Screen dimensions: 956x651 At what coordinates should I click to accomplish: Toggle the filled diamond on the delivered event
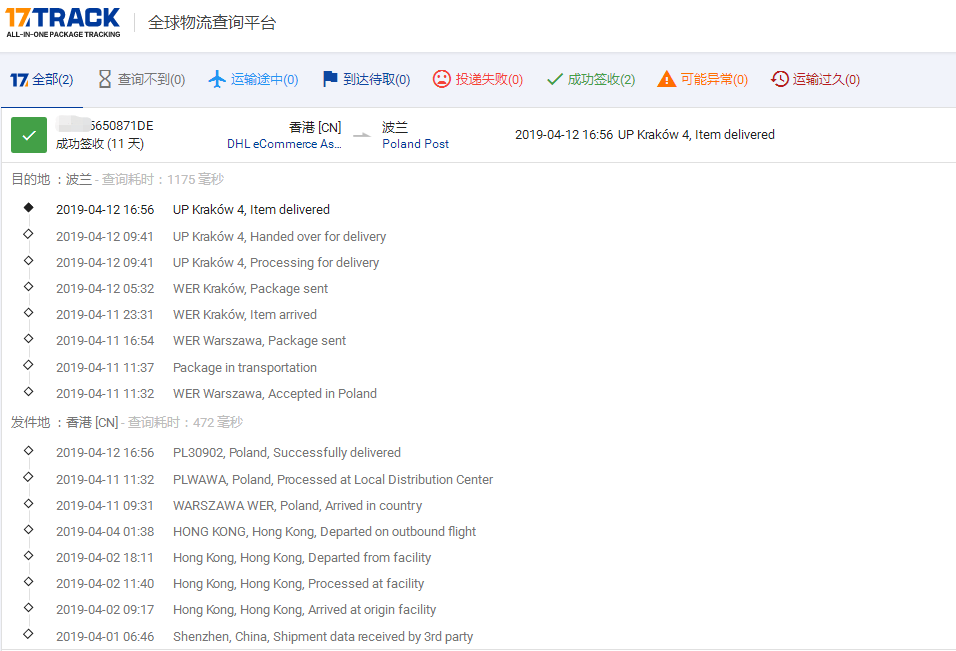pyautogui.click(x=28, y=207)
